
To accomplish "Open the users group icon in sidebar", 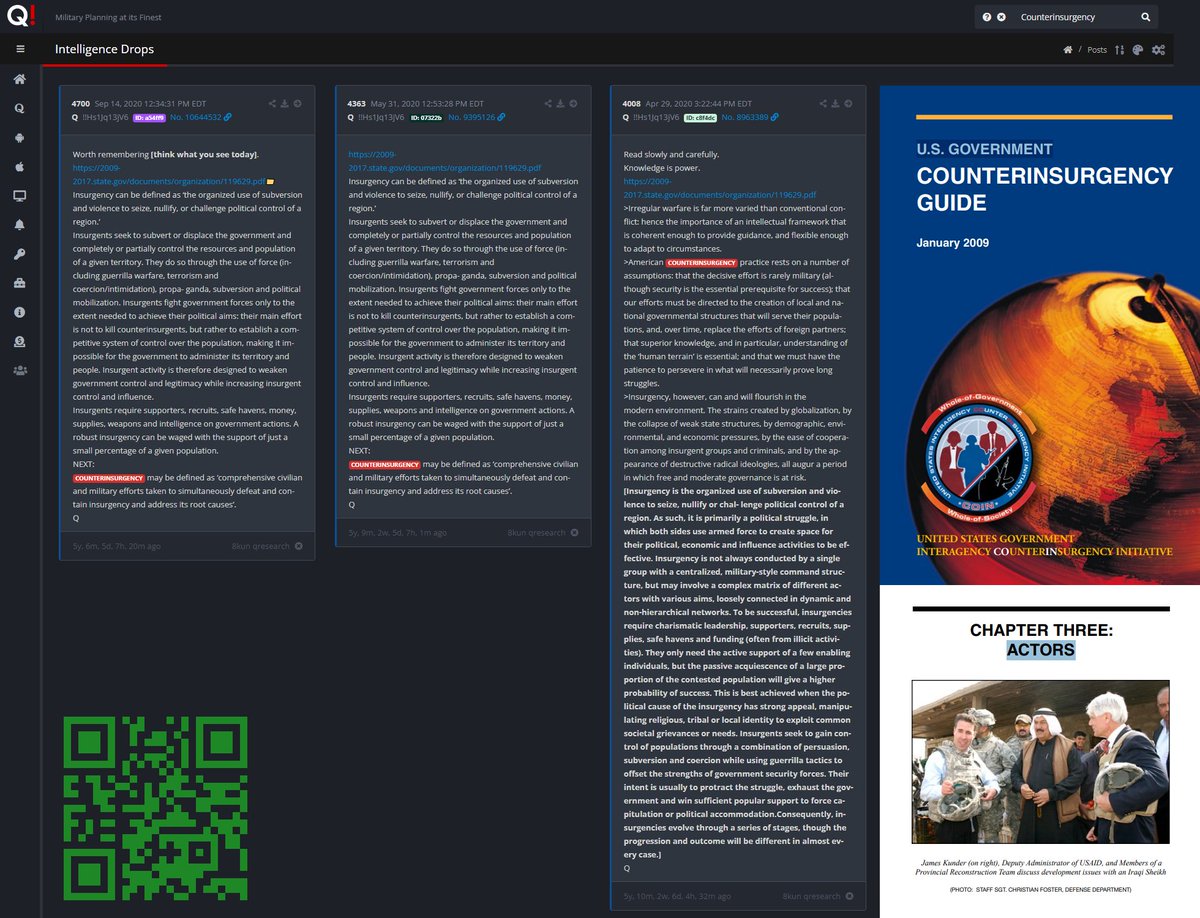I will click(20, 370).
